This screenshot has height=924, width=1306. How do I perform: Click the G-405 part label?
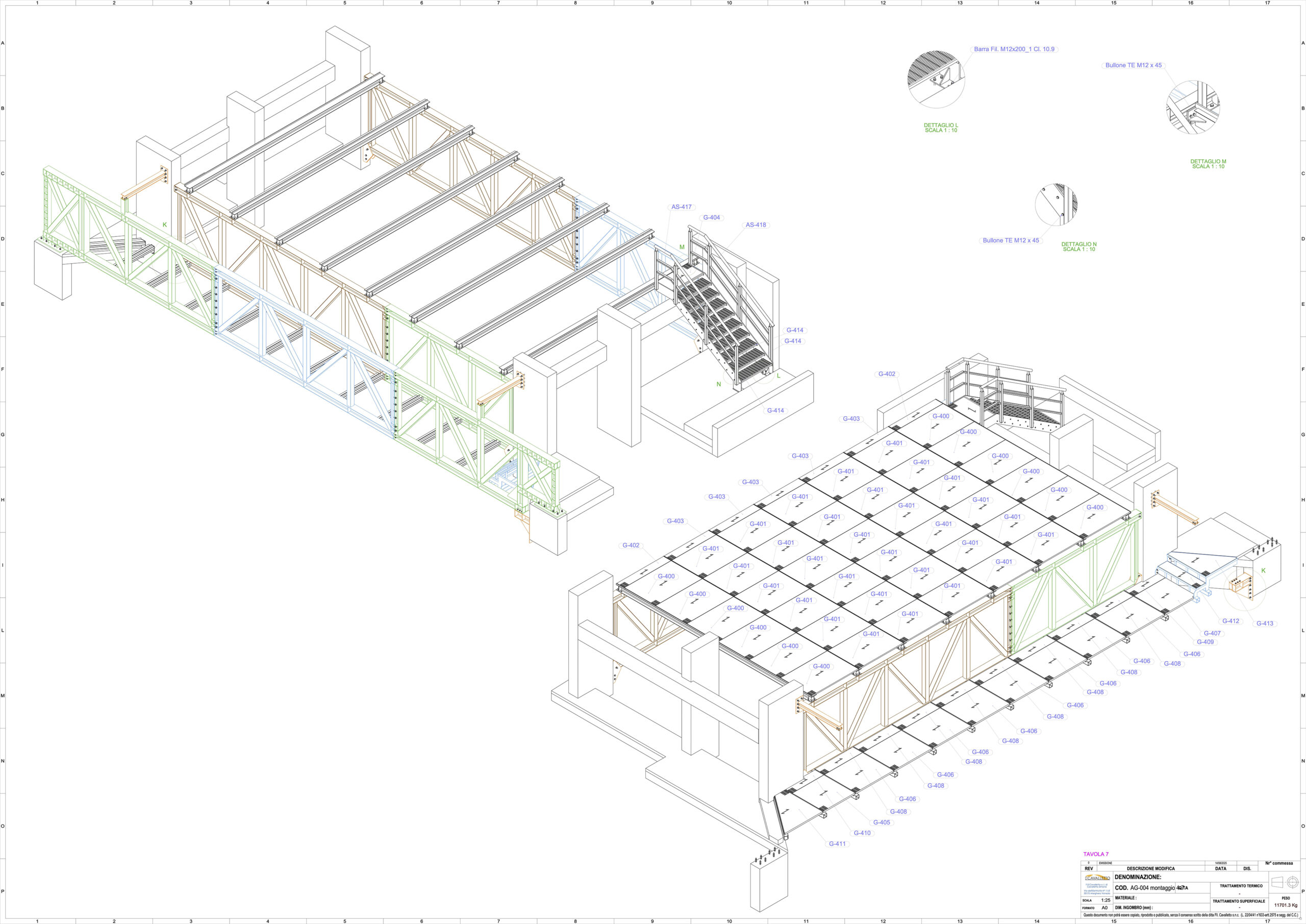[881, 822]
